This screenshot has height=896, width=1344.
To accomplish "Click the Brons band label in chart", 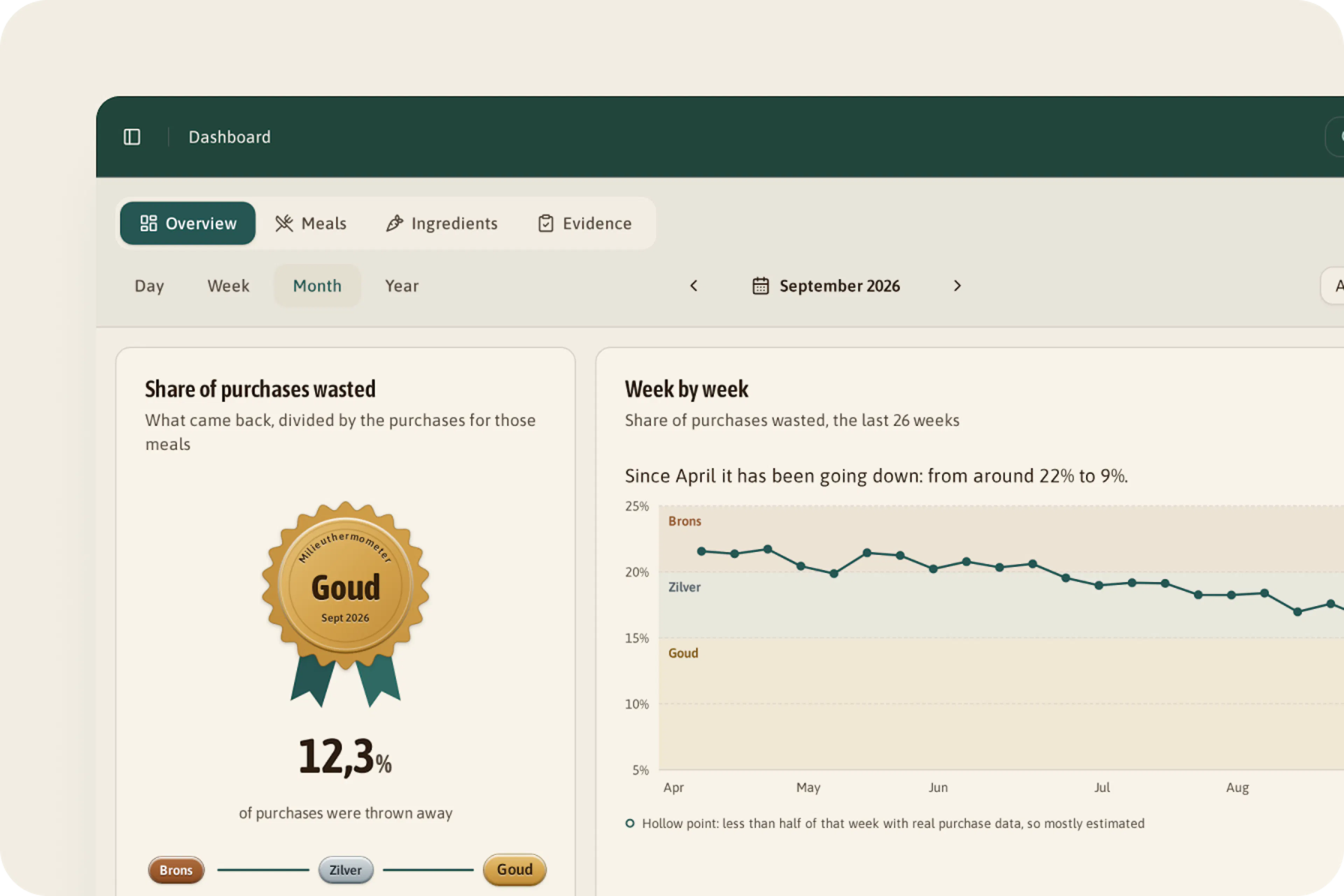I will pyautogui.click(x=685, y=521).
